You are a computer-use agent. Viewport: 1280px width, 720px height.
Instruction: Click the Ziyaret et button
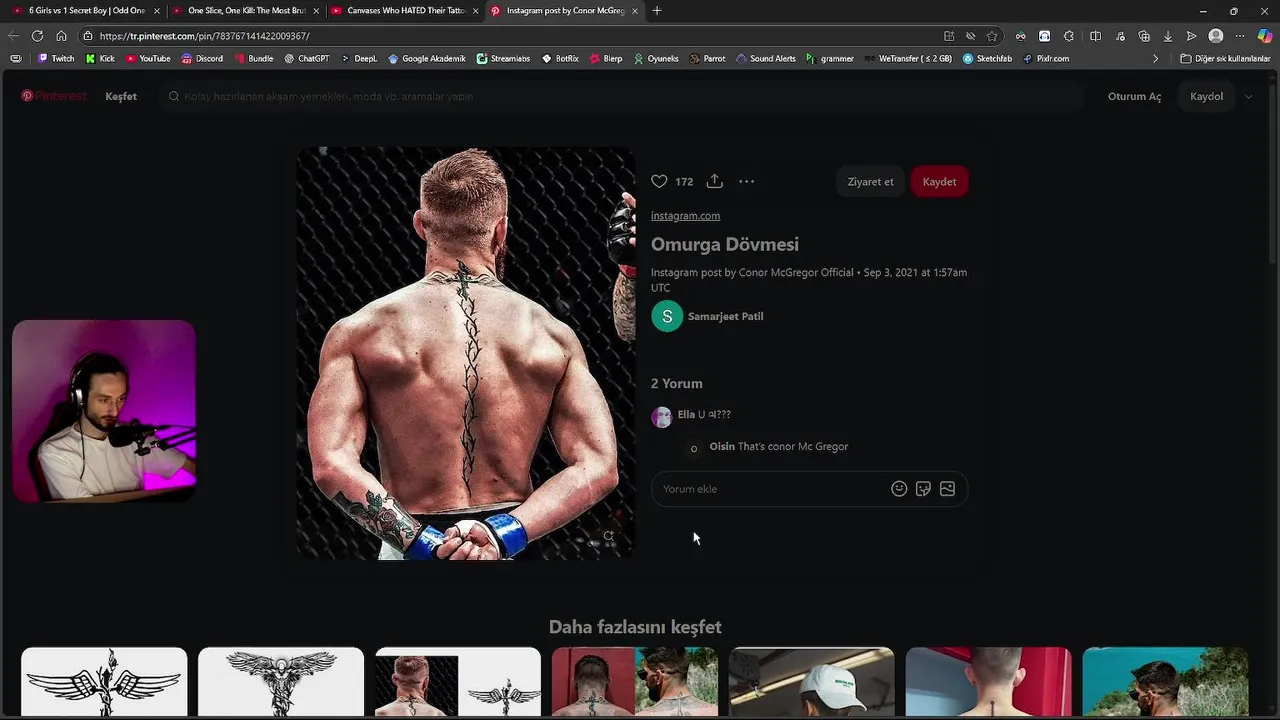(870, 182)
